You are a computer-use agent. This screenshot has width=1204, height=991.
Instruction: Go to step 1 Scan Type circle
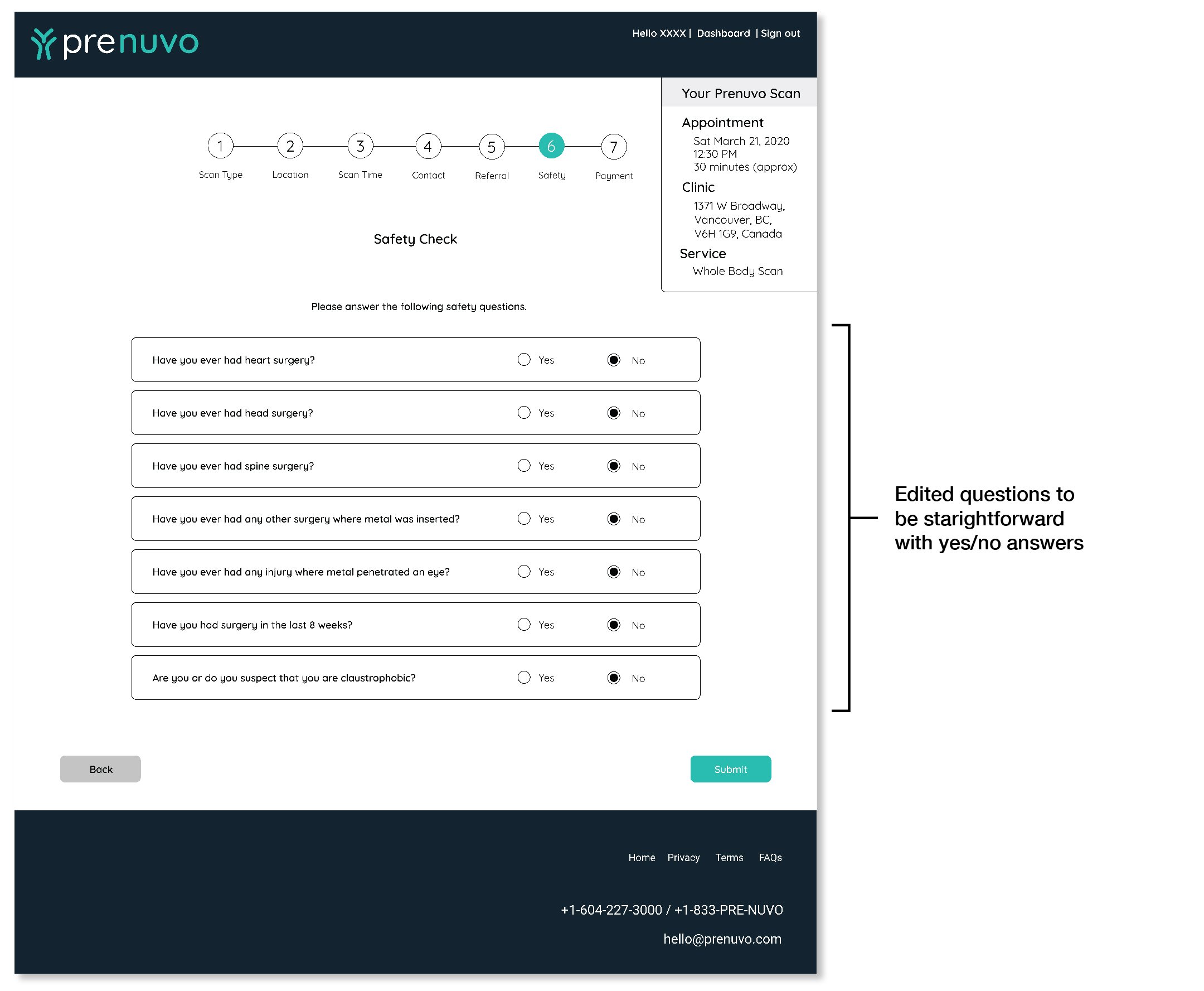220,146
